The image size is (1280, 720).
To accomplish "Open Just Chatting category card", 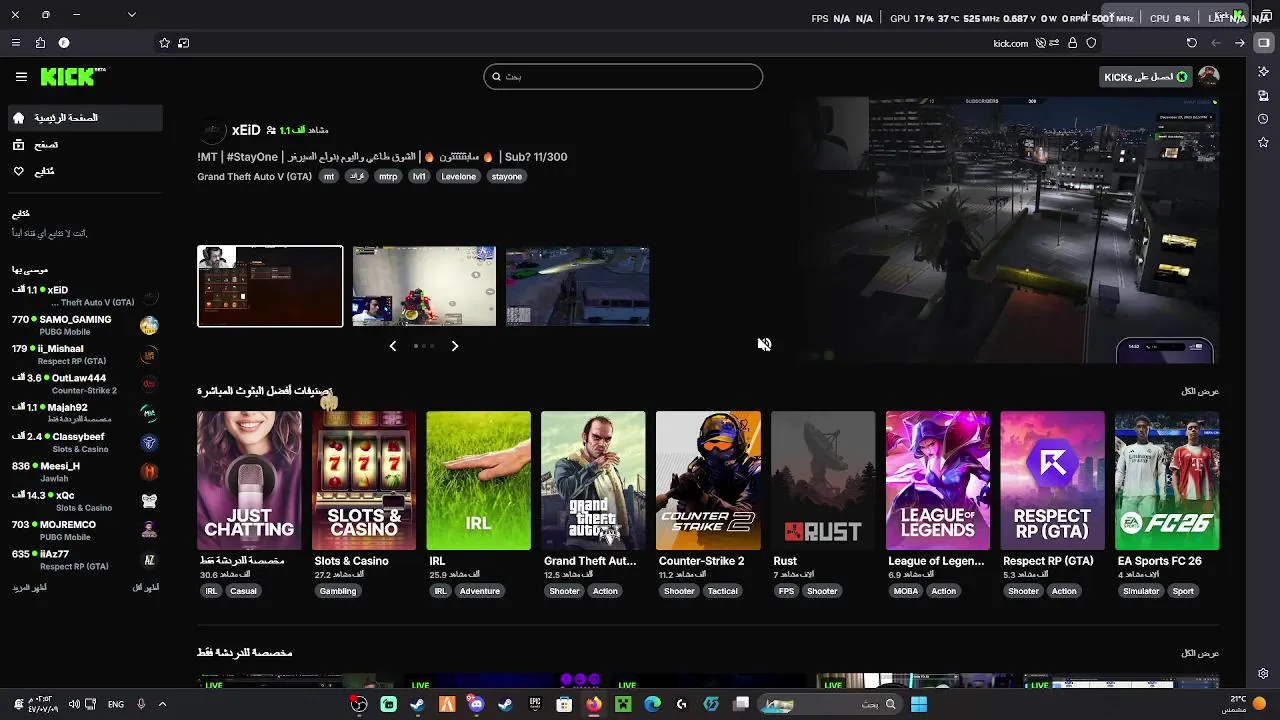I will 249,480.
